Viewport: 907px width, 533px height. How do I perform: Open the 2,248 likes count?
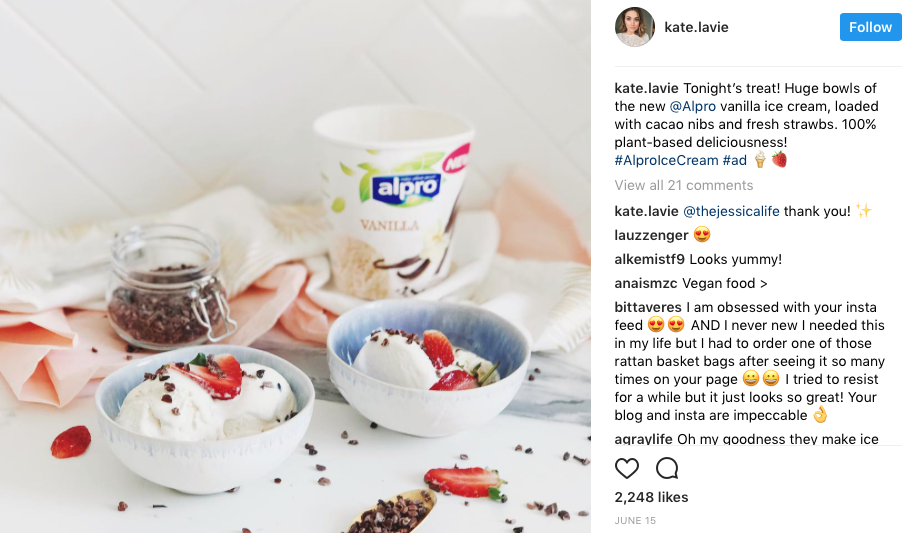(x=651, y=497)
